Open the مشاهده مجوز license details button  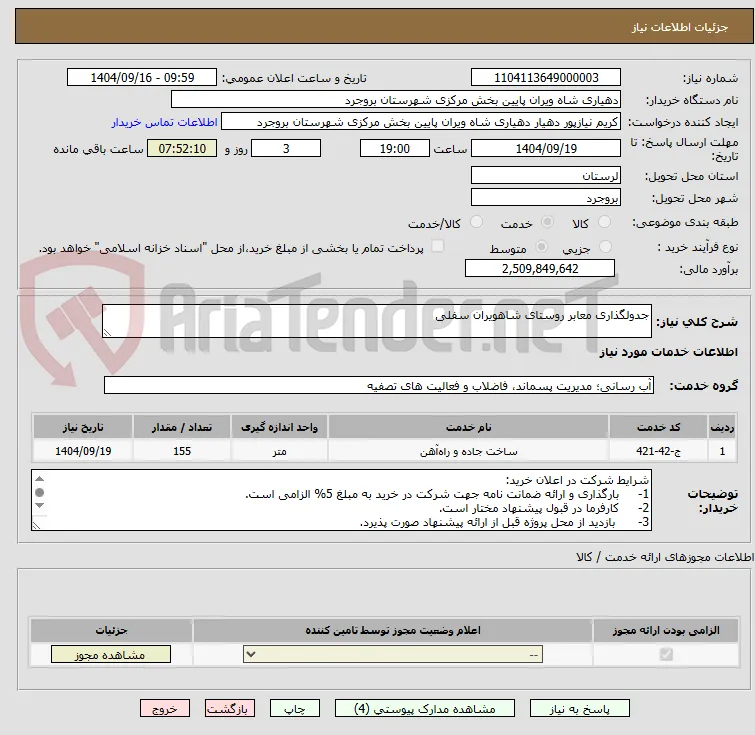(x=111, y=655)
